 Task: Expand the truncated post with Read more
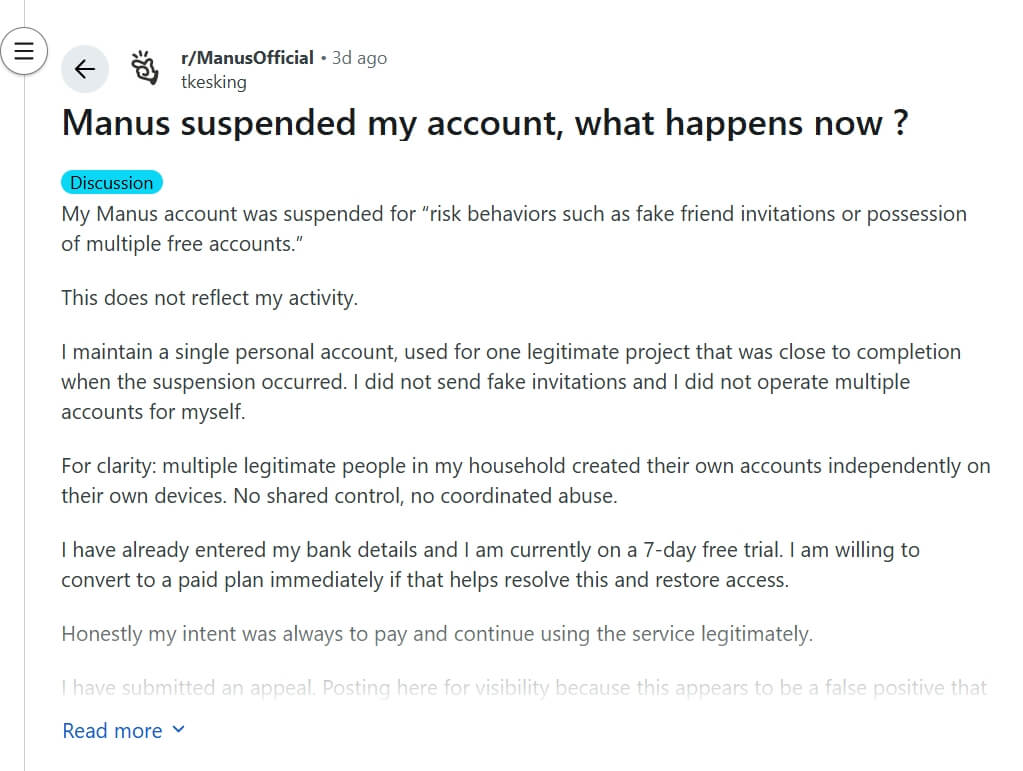[x=111, y=730]
